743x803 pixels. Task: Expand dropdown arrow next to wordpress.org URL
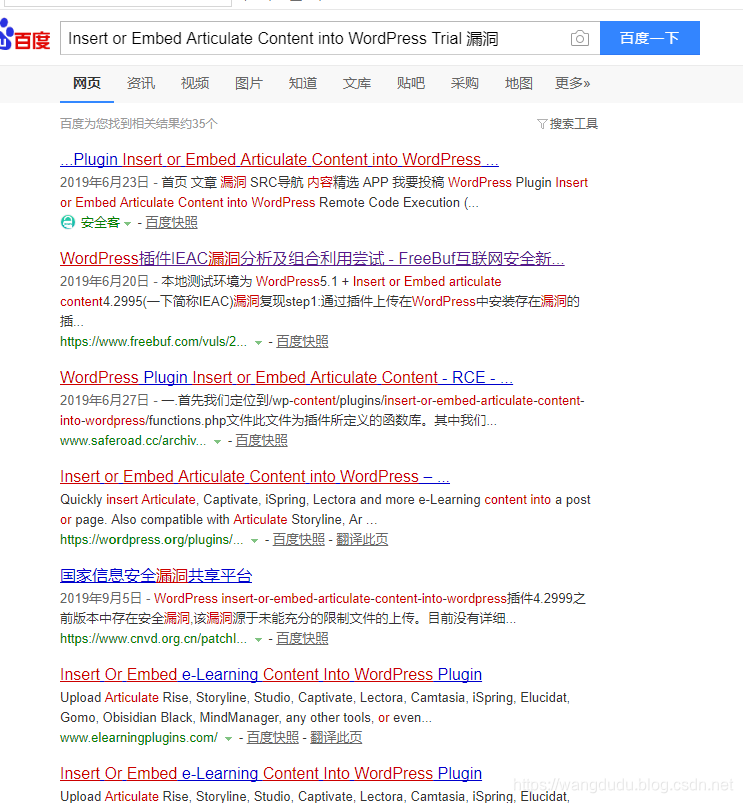click(x=254, y=541)
